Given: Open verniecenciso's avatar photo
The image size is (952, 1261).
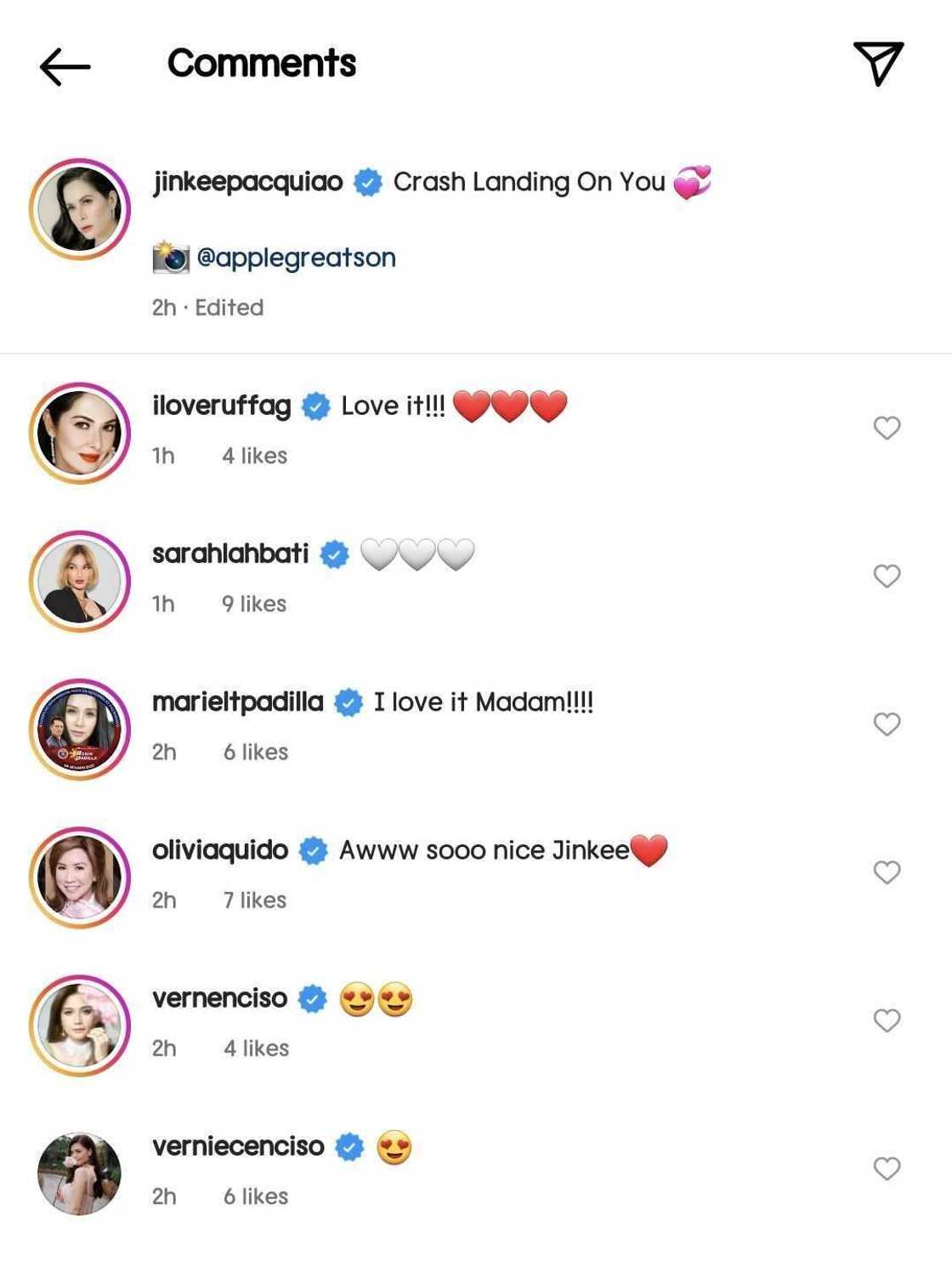Looking at the screenshot, I should 80,1173.
